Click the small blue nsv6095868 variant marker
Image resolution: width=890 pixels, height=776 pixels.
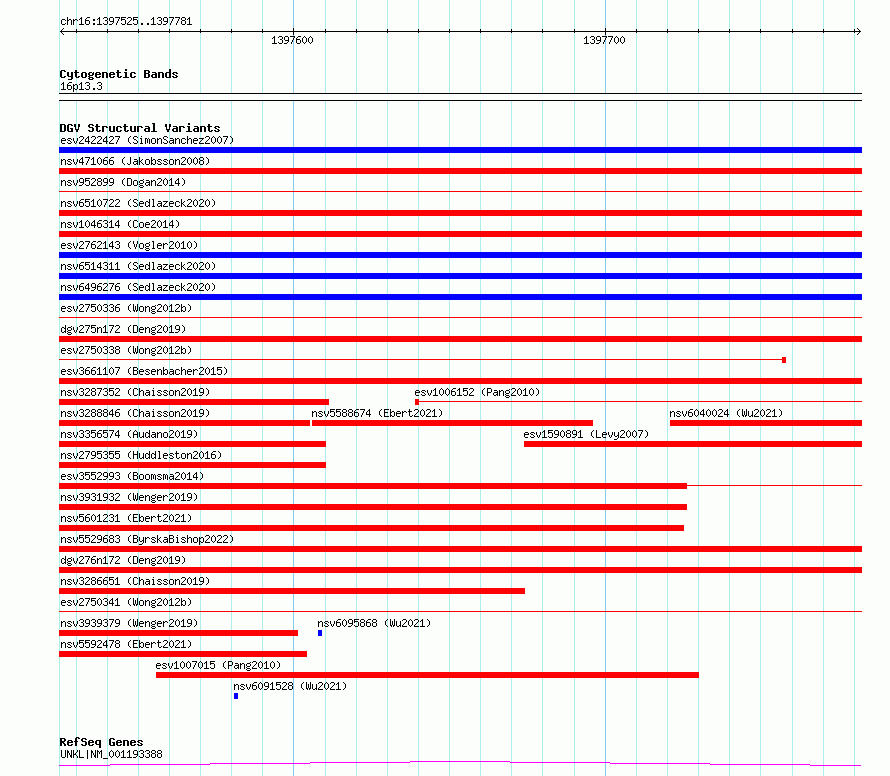pos(320,633)
